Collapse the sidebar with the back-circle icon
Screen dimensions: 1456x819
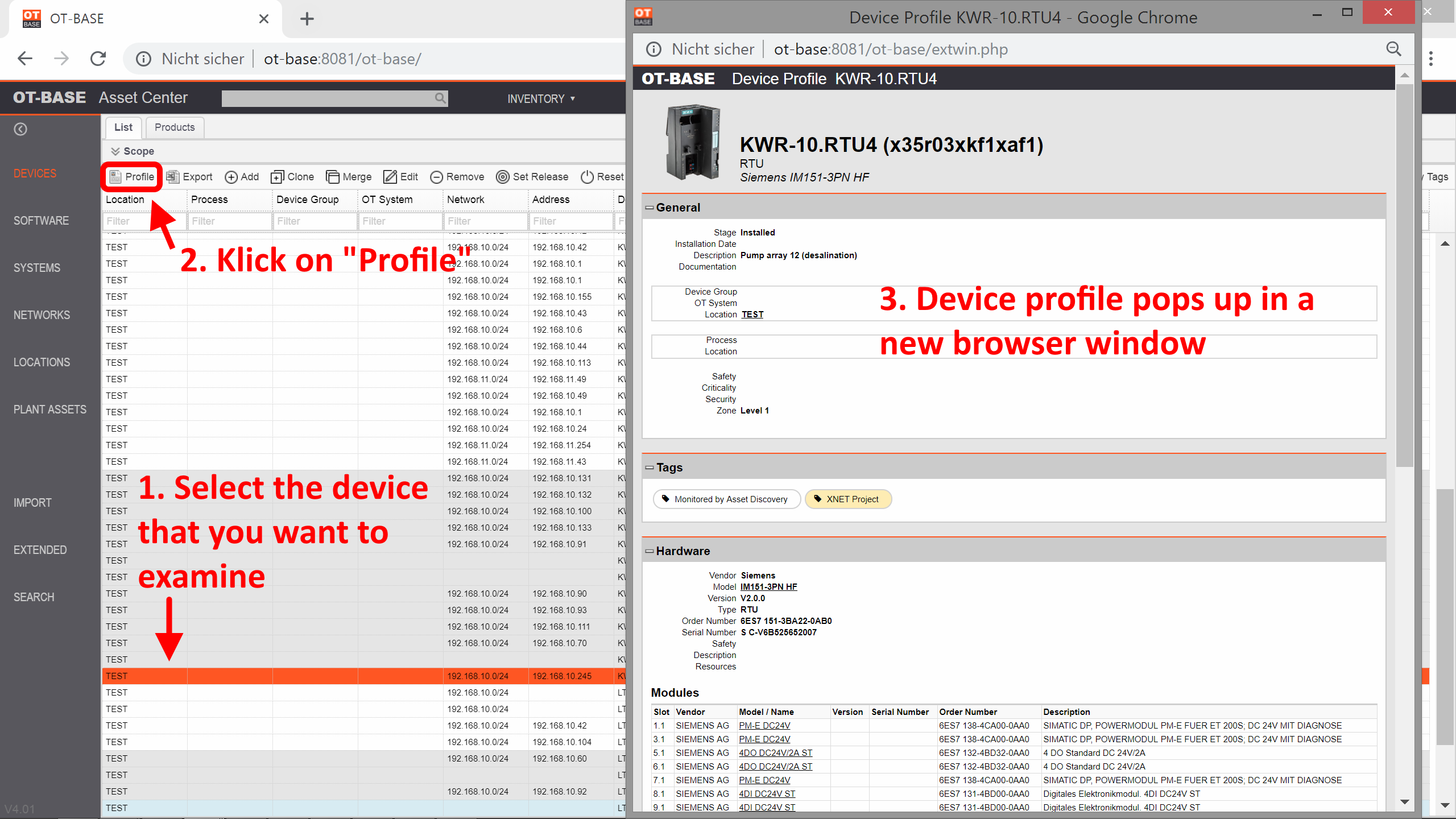coord(20,129)
